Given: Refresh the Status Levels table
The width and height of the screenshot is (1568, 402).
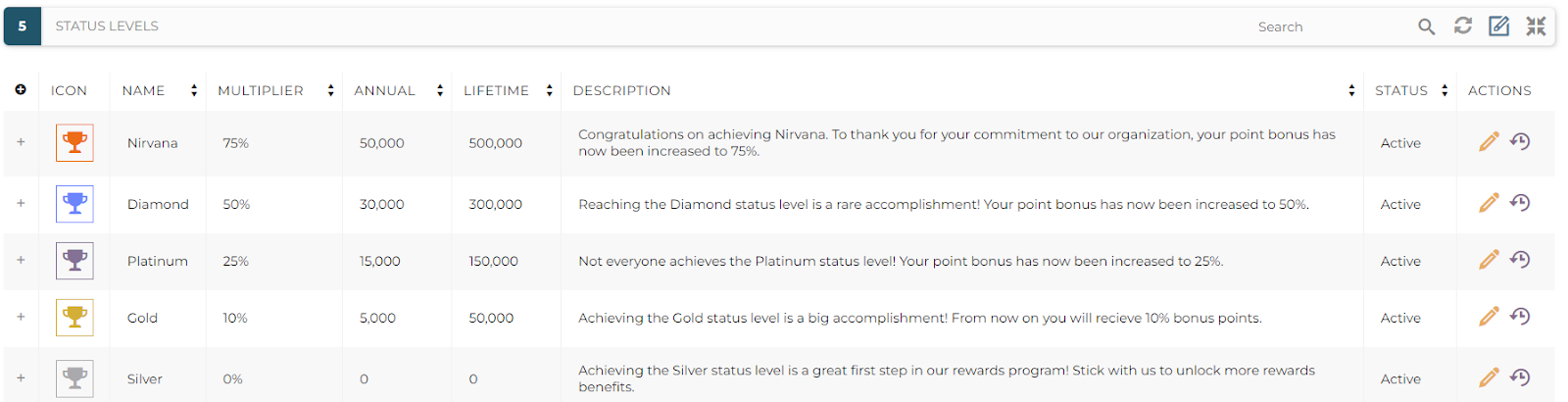Looking at the screenshot, I should pyautogui.click(x=1462, y=26).
